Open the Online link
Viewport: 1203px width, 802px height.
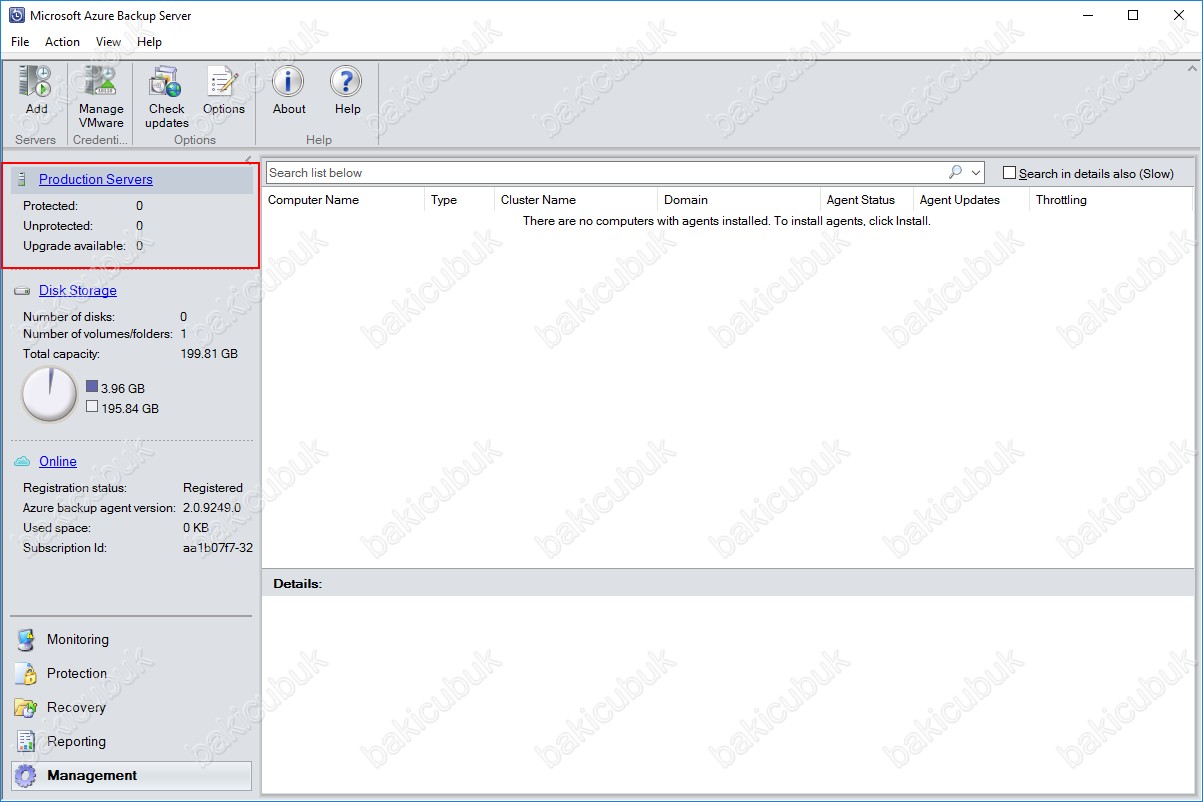[x=58, y=461]
